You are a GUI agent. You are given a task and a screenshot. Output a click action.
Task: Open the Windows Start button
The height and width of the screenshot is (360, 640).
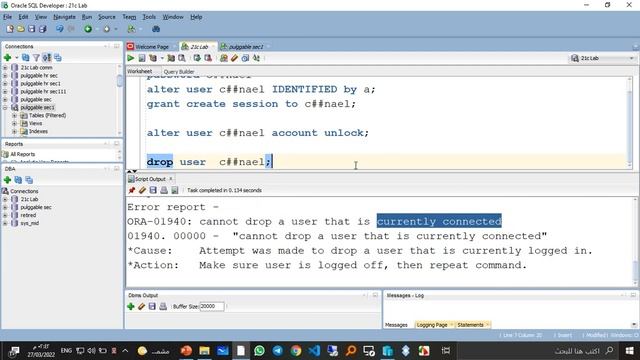[x=629, y=351]
